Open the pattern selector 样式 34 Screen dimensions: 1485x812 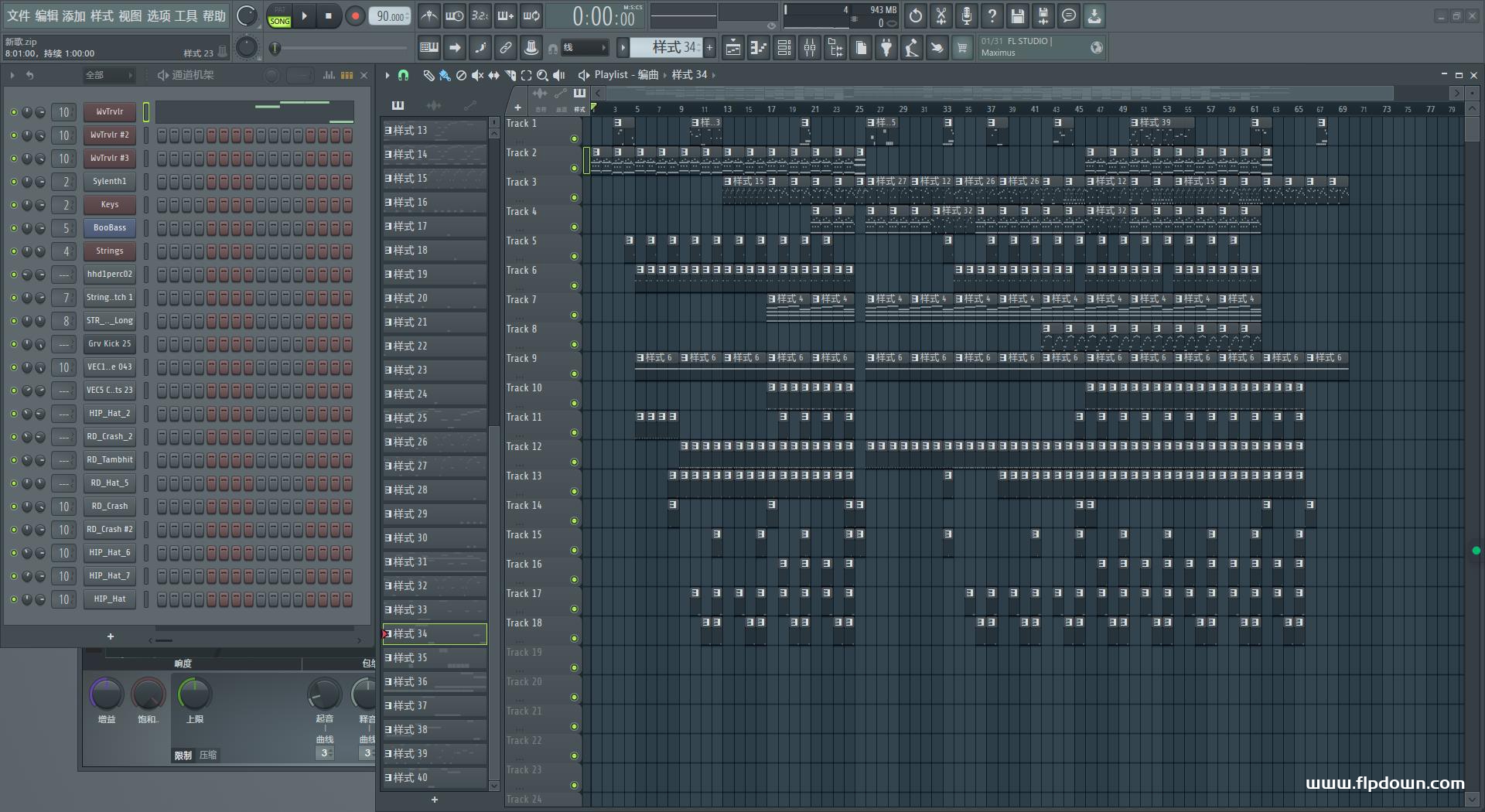click(x=666, y=48)
